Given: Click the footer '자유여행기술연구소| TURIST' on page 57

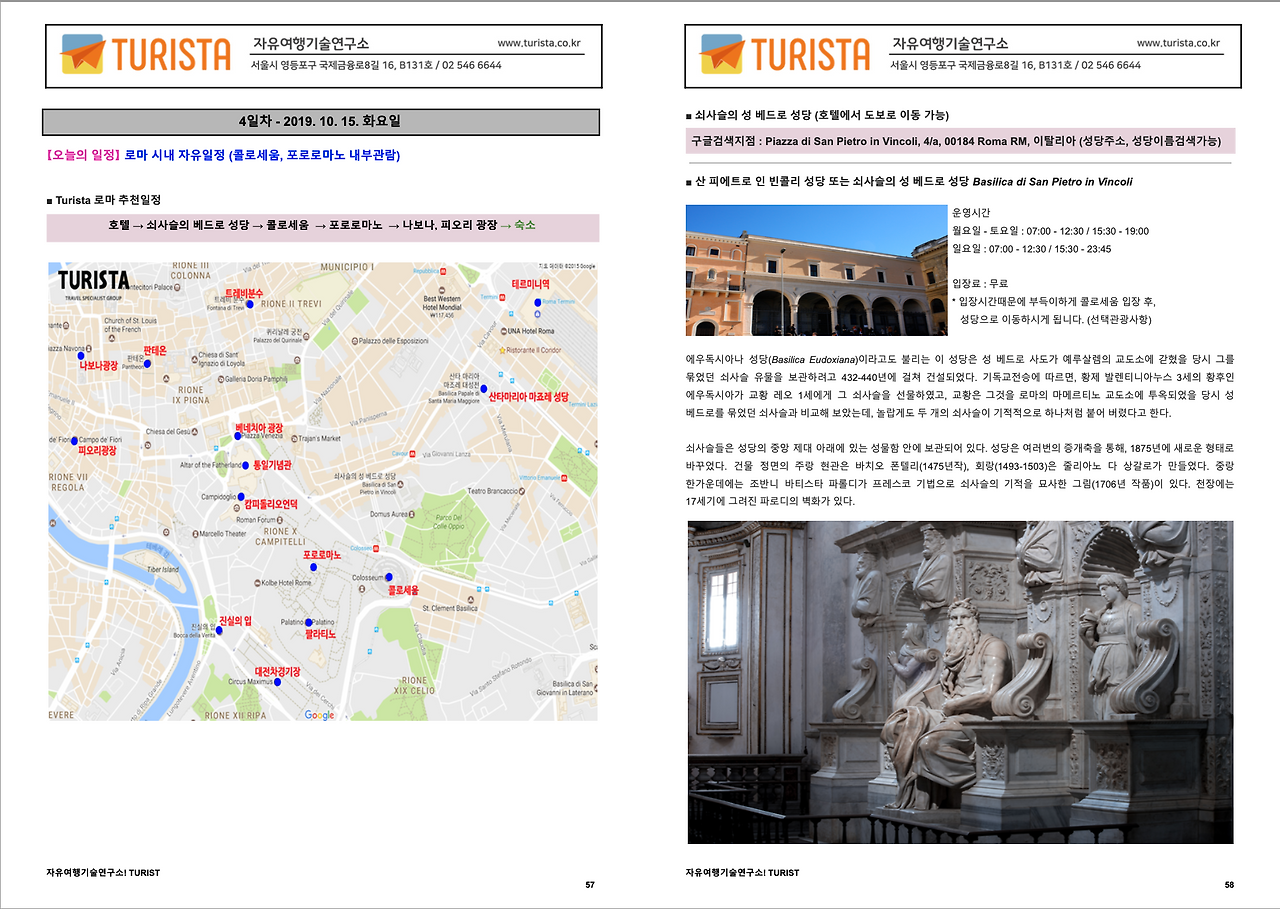Looking at the screenshot, I should coord(103,873).
